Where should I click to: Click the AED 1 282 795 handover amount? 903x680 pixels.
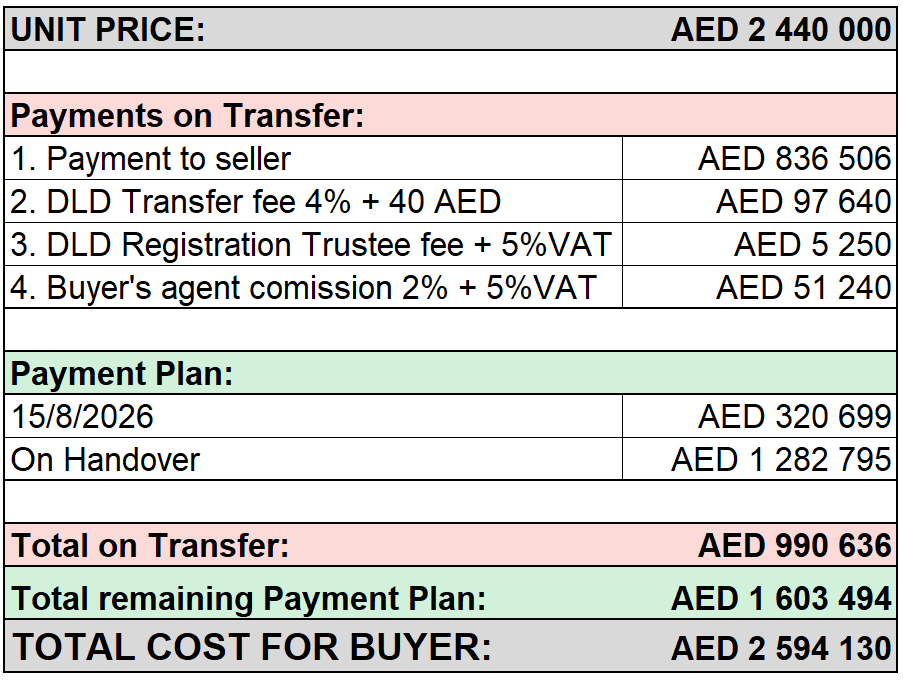pos(781,459)
